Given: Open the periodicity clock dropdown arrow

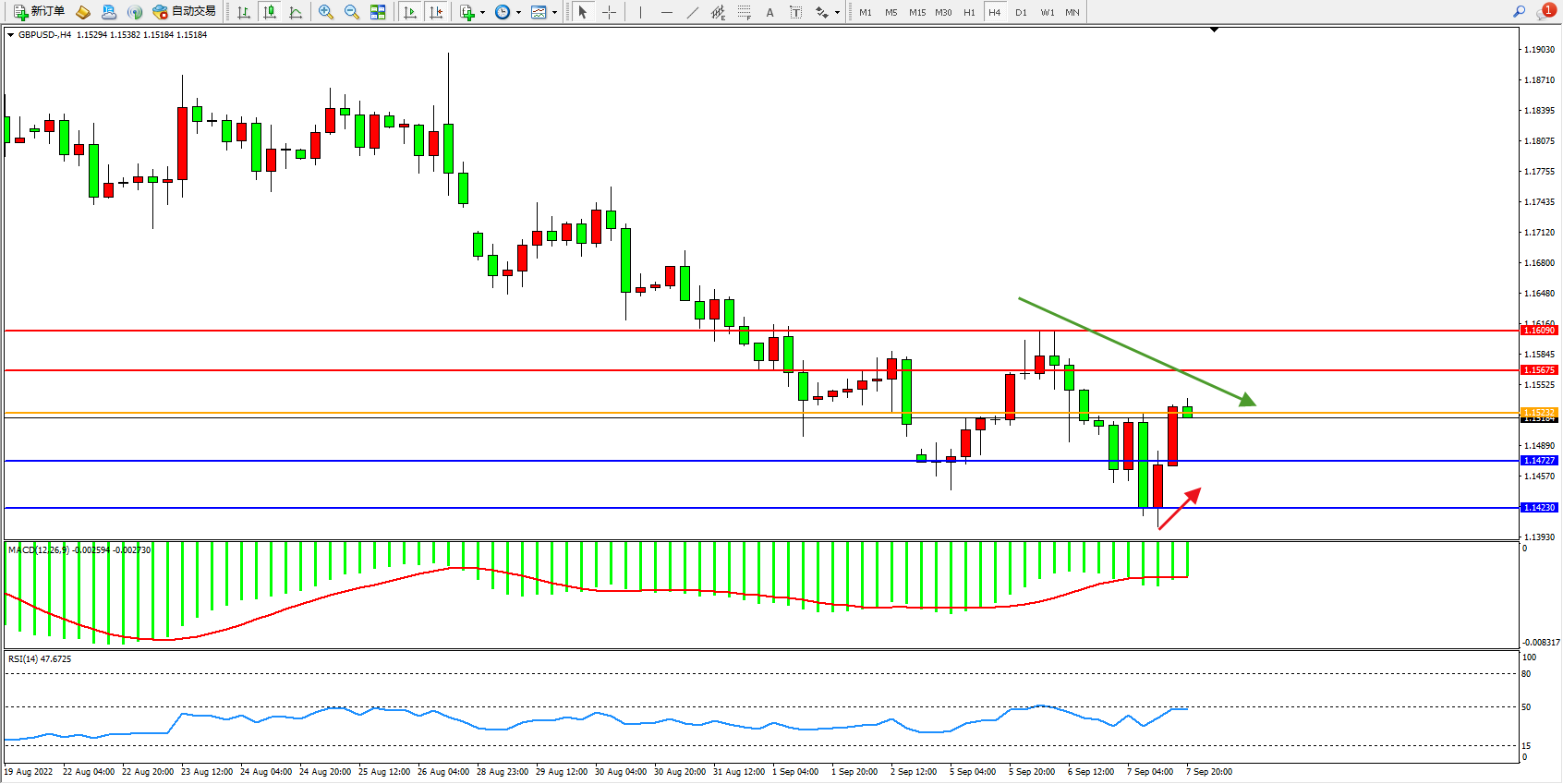Looking at the screenshot, I should coord(518,13).
